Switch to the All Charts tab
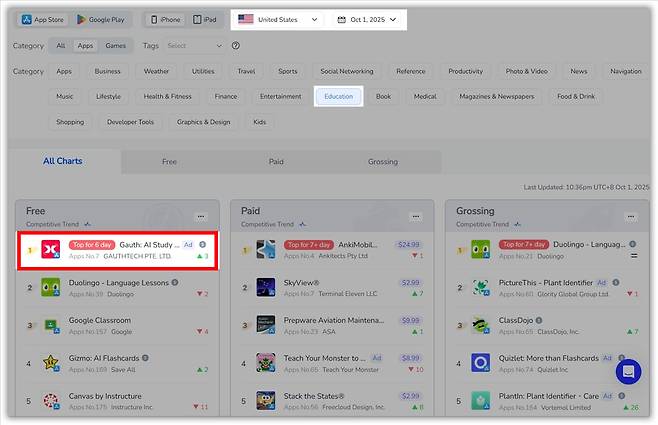This screenshot has width=658, height=425. (x=63, y=161)
